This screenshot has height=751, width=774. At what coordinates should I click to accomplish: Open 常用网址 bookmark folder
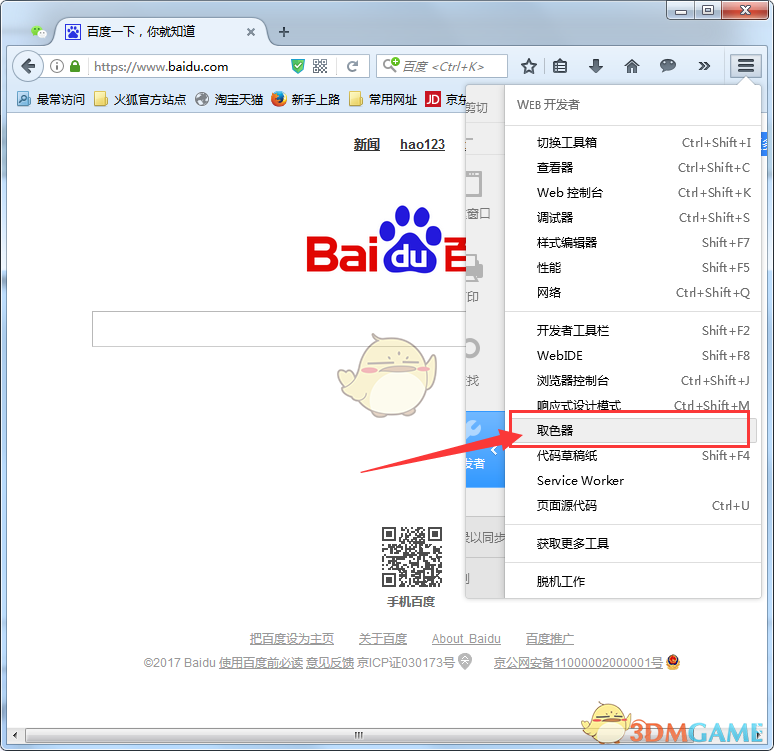click(x=383, y=99)
